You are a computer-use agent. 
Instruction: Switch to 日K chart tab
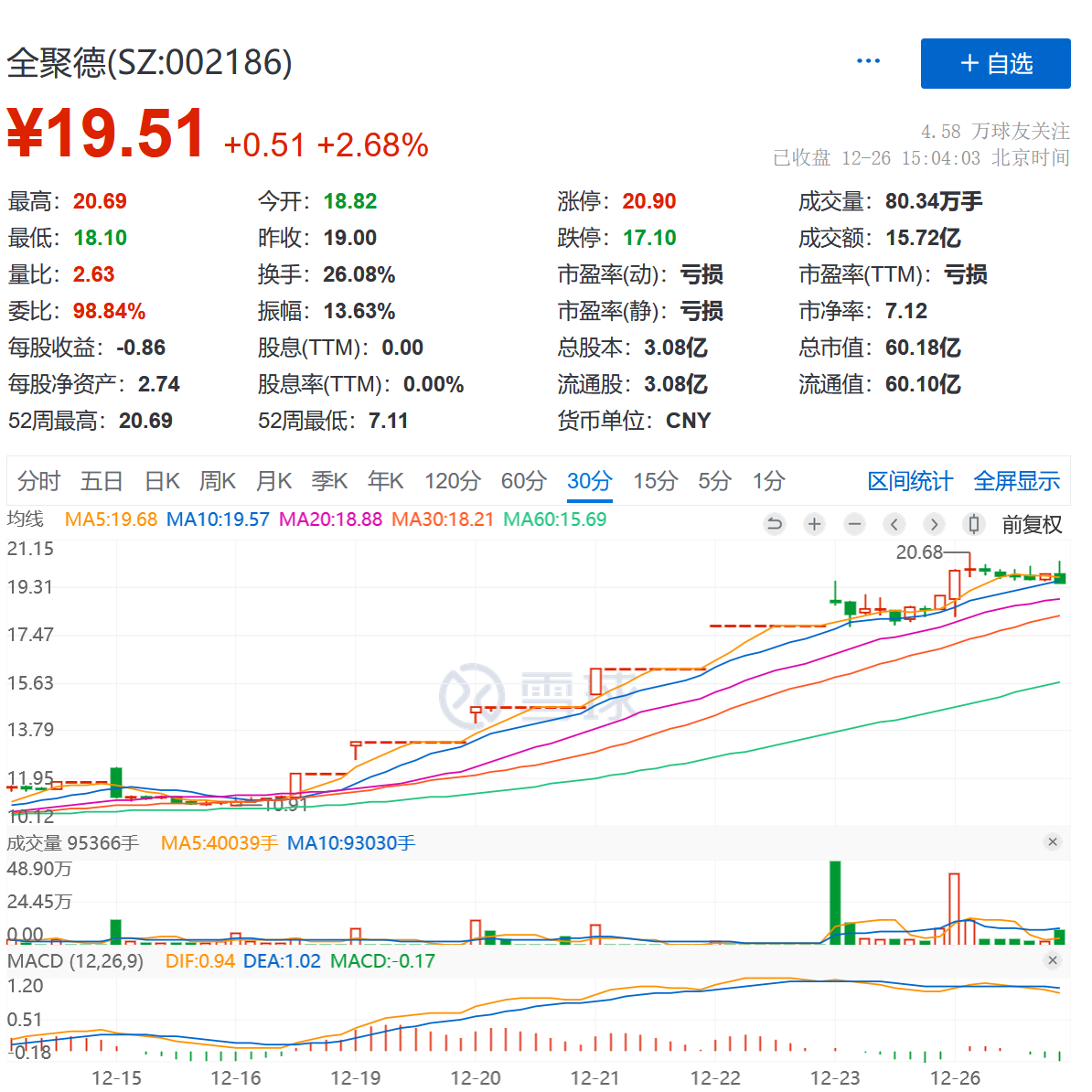pos(162,480)
